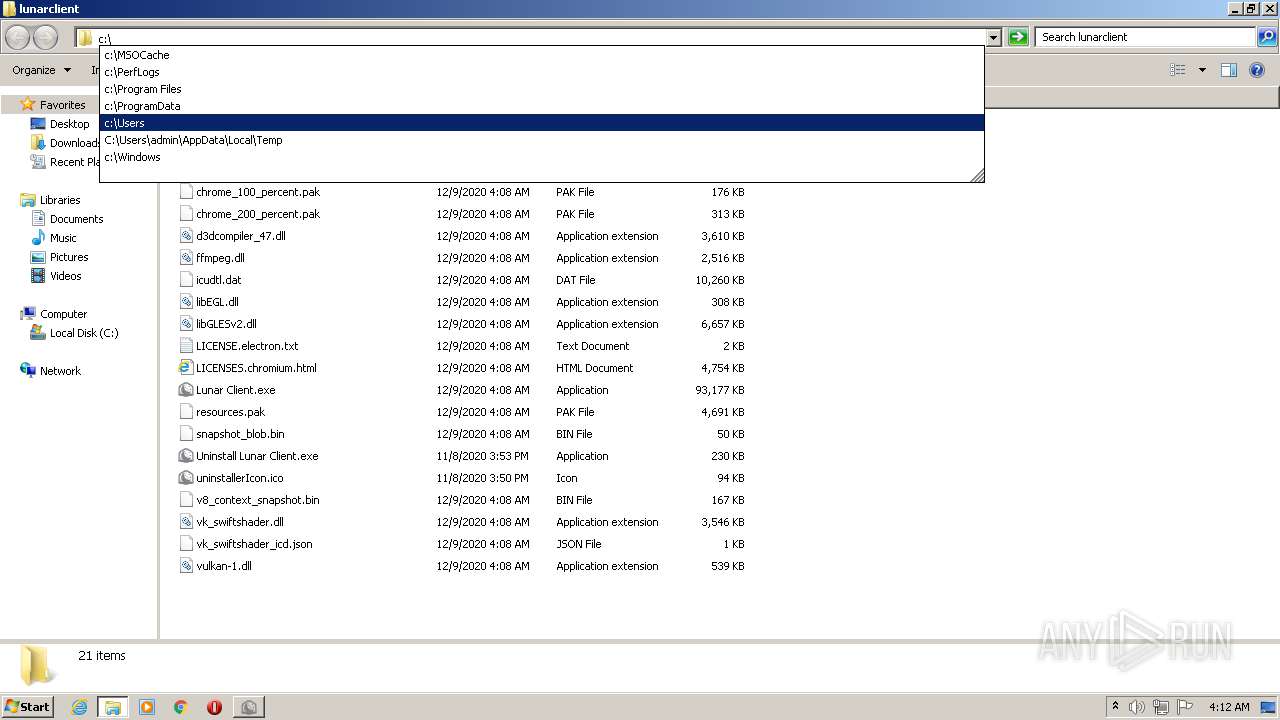This screenshot has height=720, width=1280.
Task: Click the Change your view icon
Action: (1178, 70)
